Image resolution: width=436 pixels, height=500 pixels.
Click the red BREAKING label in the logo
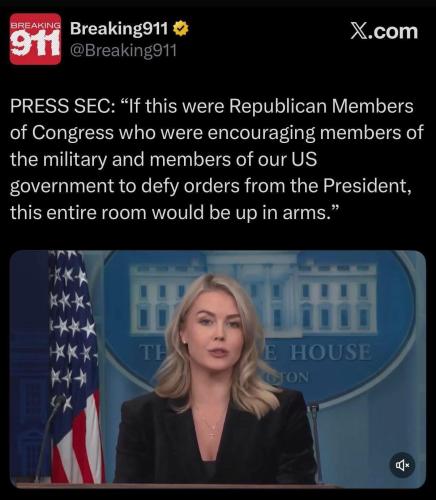tap(35, 25)
